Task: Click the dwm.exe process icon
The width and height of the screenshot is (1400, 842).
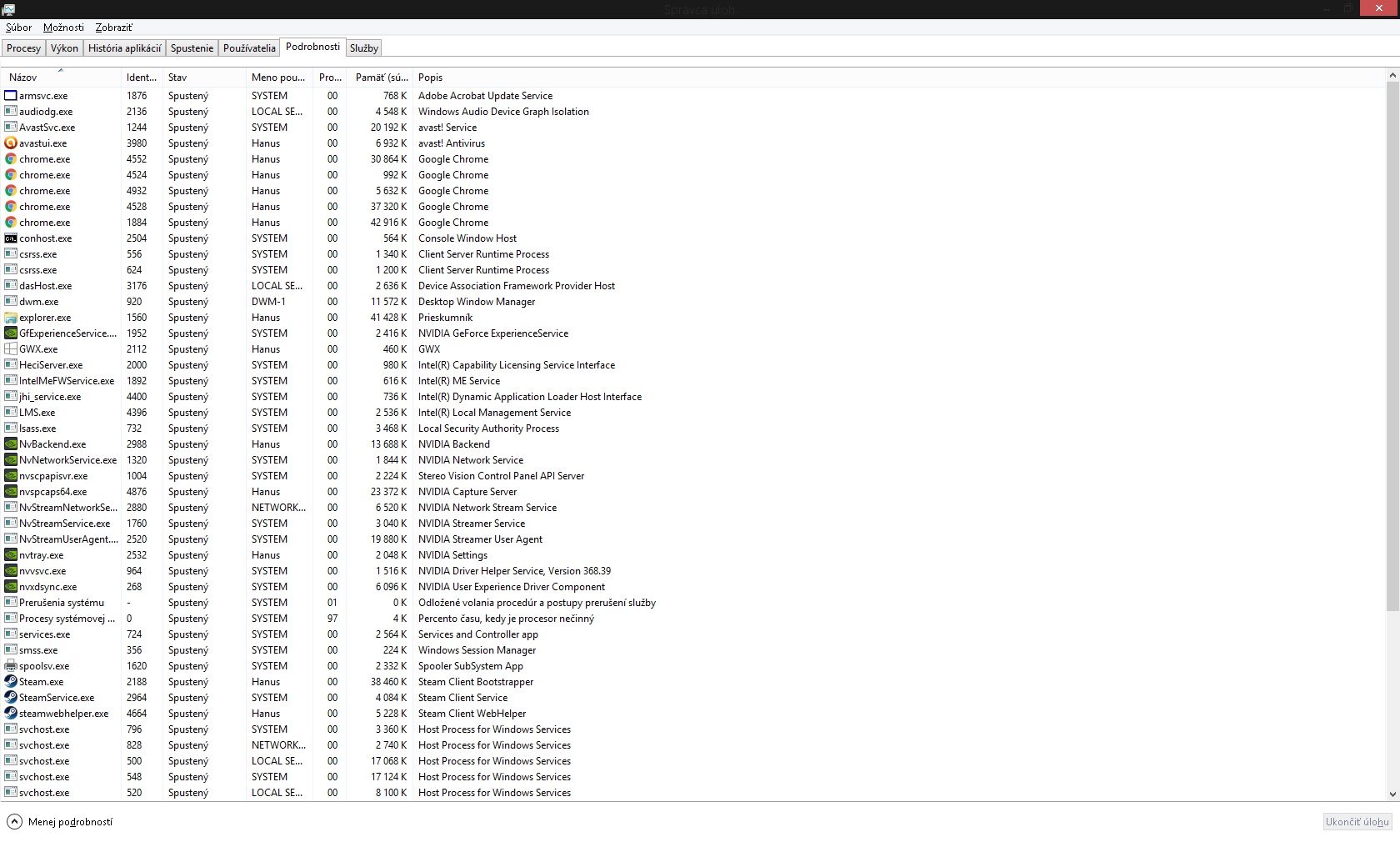Action: tap(11, 302)
